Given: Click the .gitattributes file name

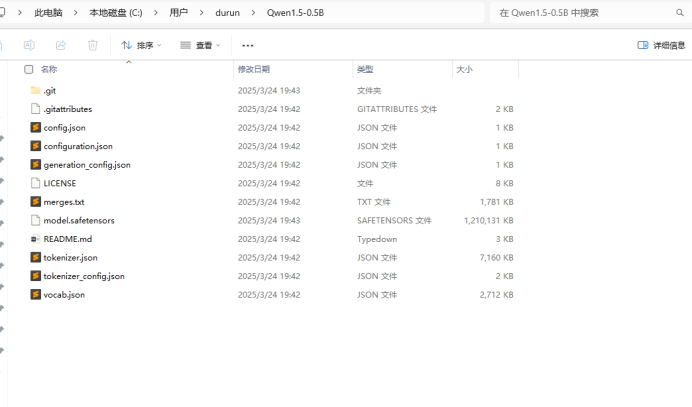Looking at the screenshot, I should pos(68,109).
